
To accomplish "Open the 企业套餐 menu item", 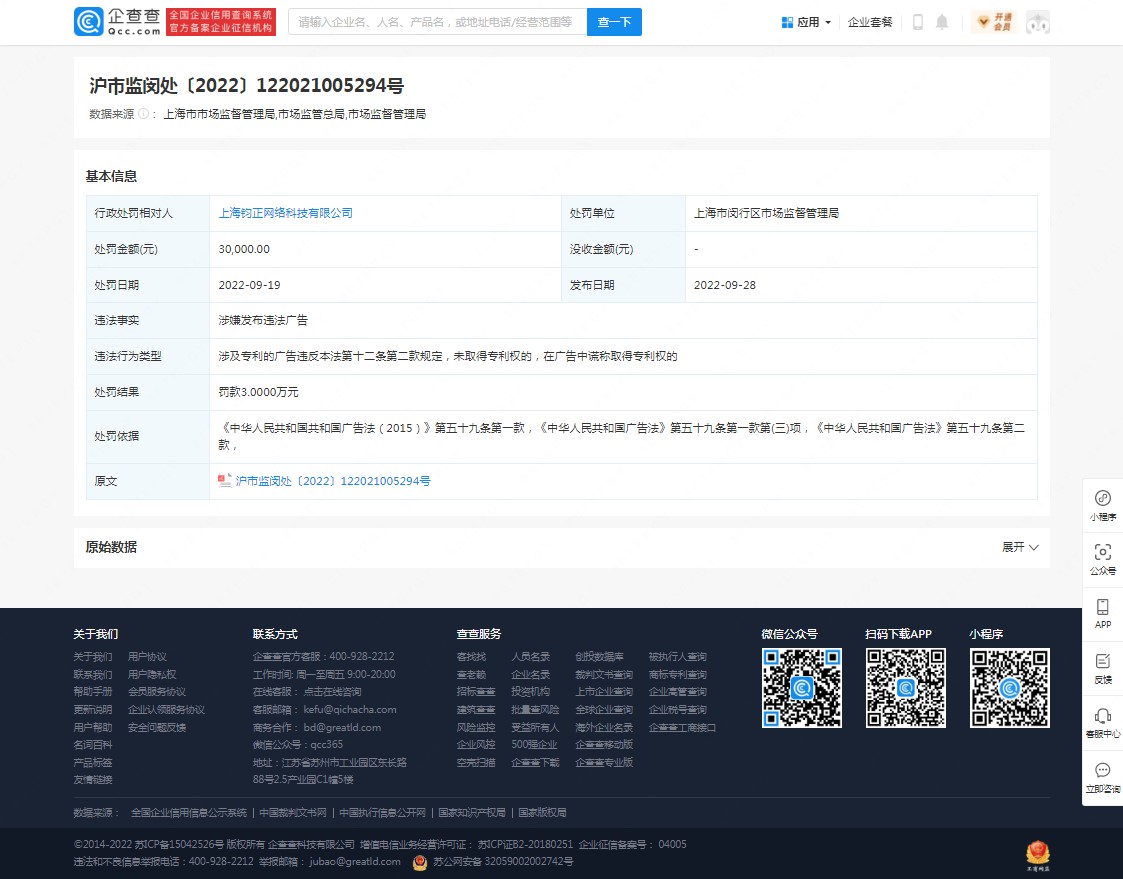I will pyautogui.click(x=870, y=22).
